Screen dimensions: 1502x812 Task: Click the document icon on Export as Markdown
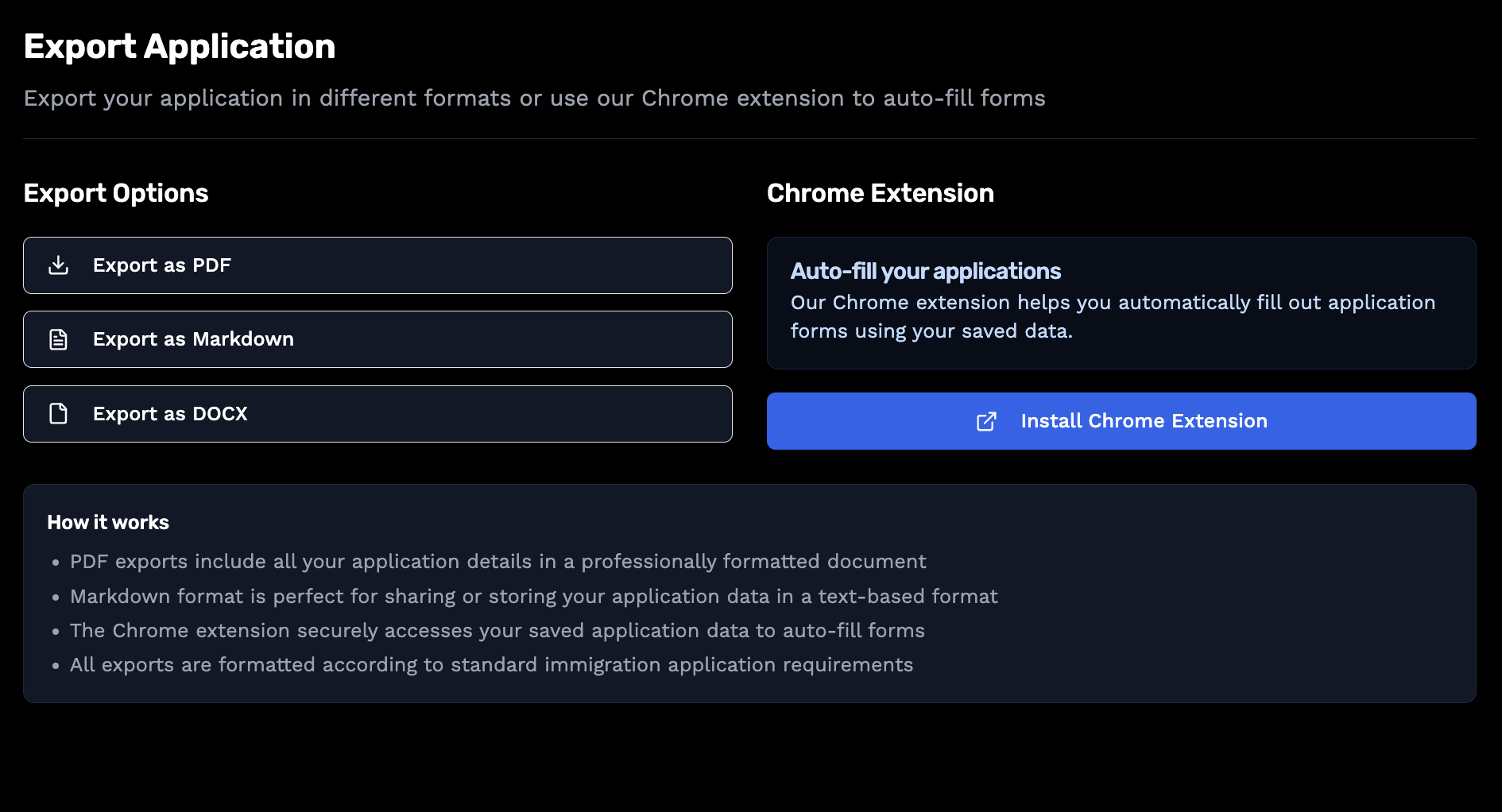click(57, 339)
